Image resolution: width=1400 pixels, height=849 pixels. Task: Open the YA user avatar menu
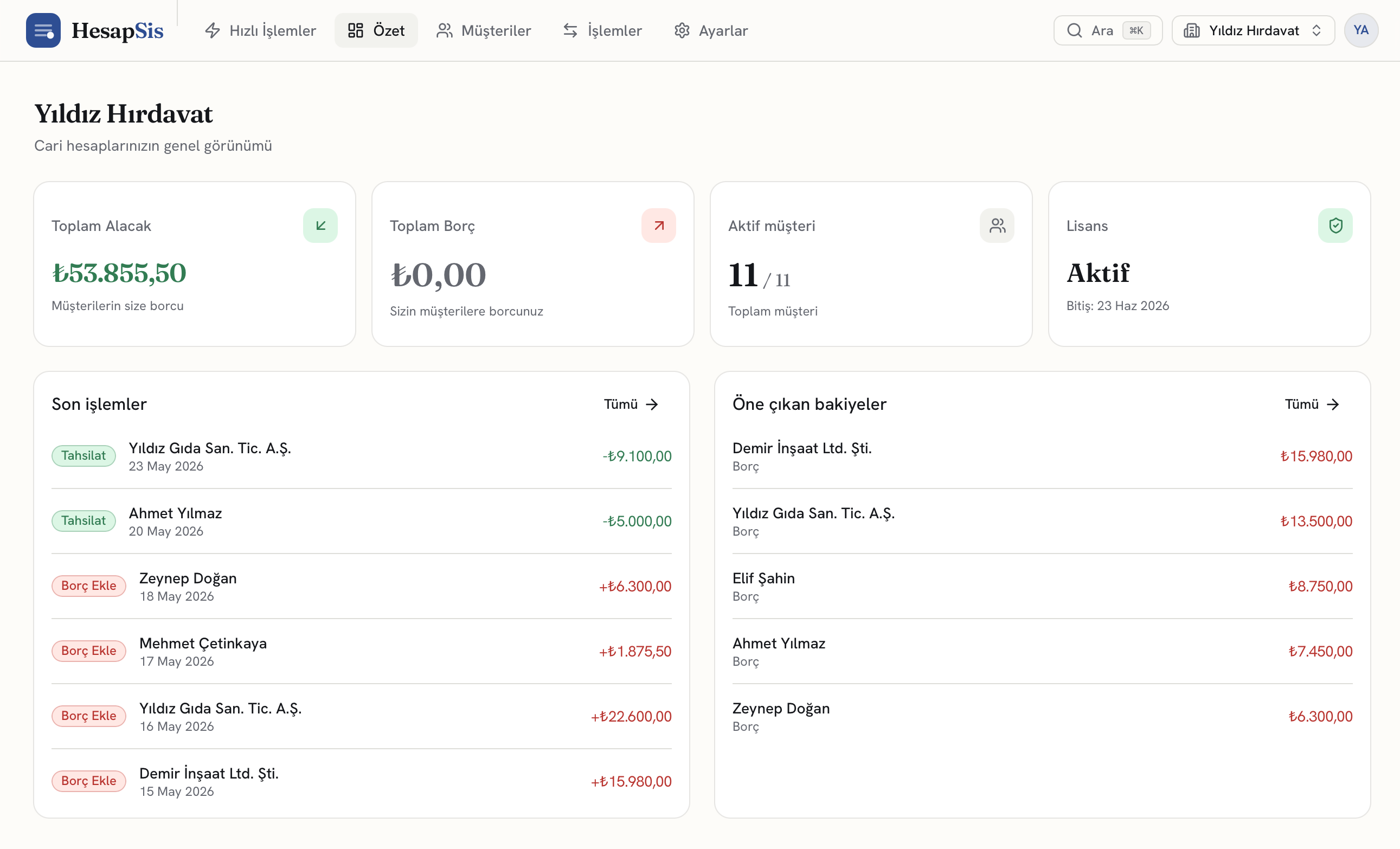(1361, 30)
